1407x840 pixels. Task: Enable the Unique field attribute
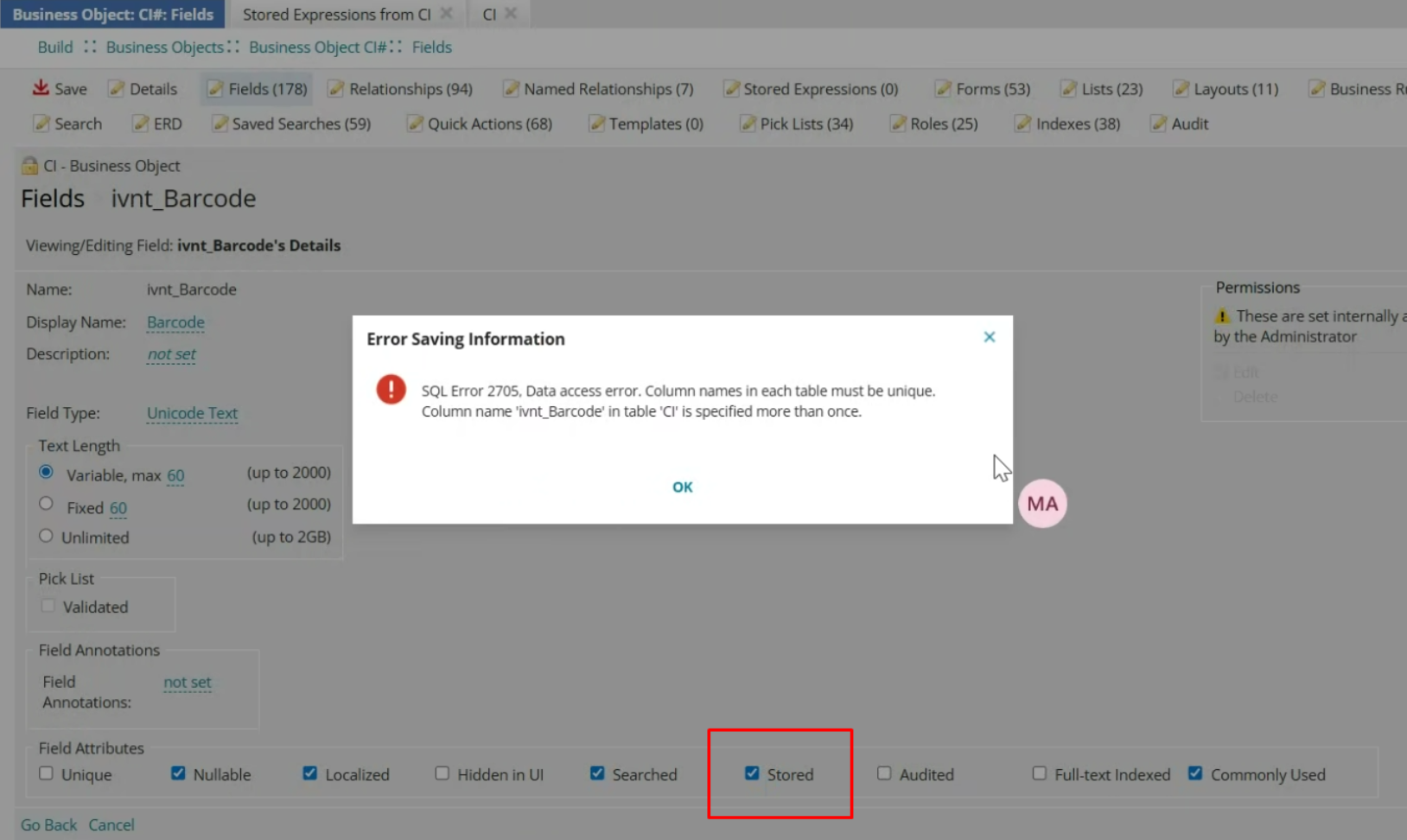46,773
